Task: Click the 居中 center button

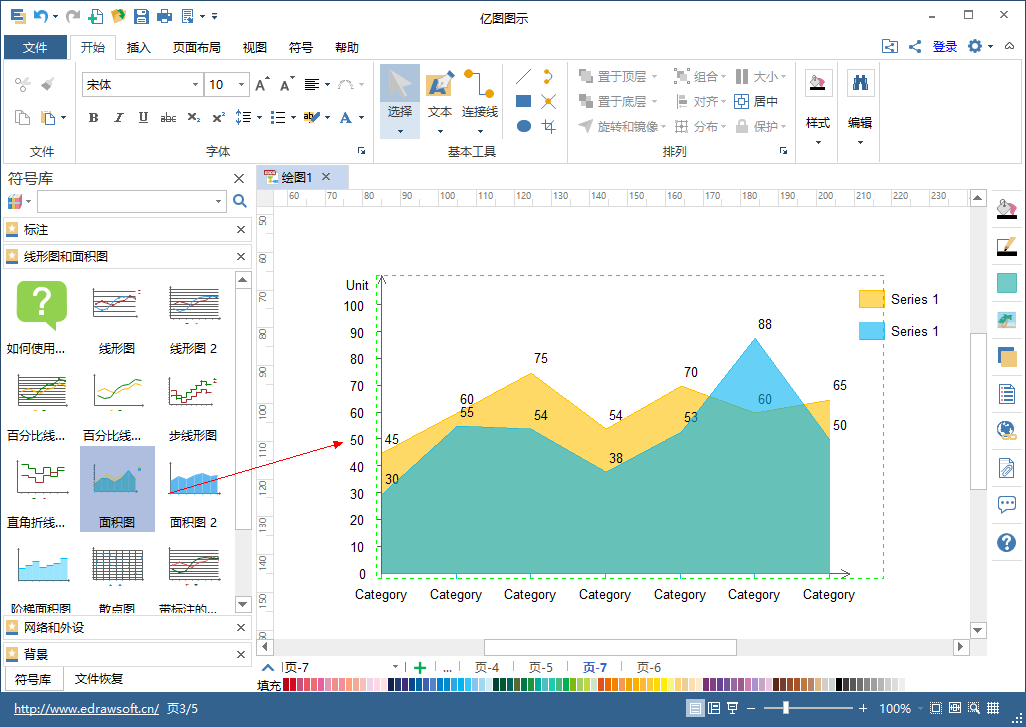Action: [756, 101]
